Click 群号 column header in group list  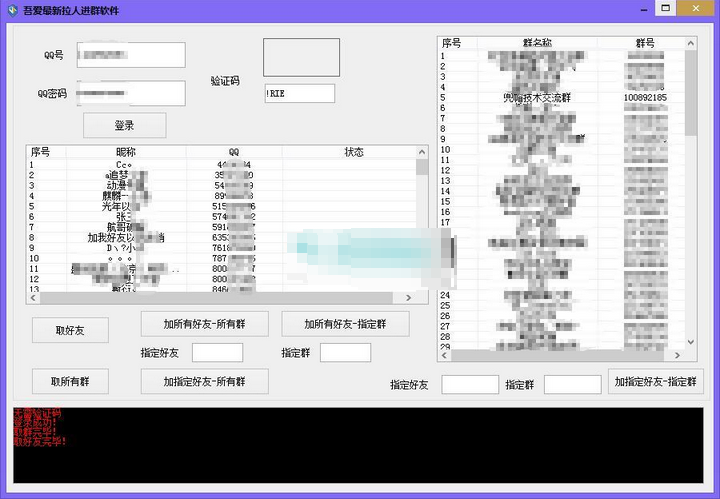point(645,43)
